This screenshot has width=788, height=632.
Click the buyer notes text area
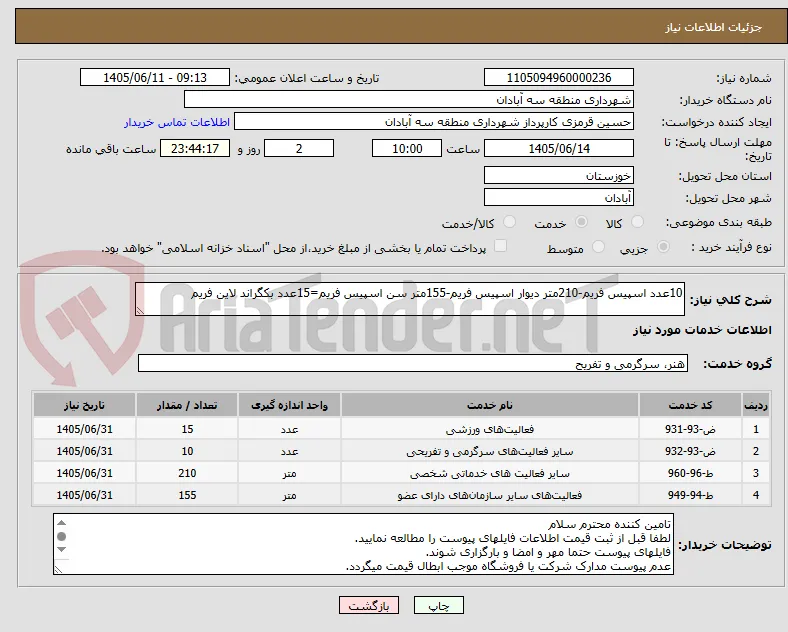click(363, 544)
